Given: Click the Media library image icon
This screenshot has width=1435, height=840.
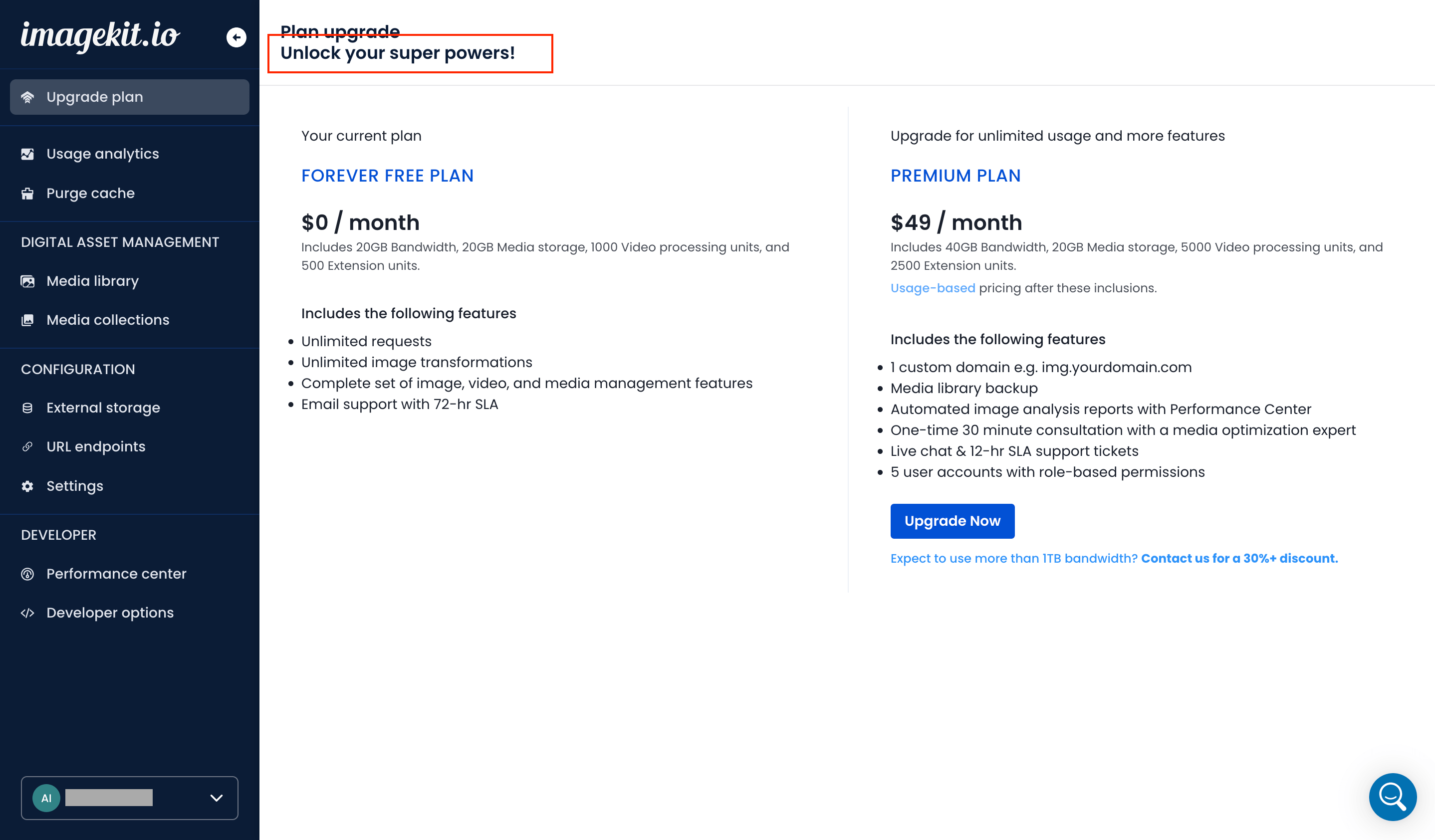Looking at the screenshot, I should point(27,281).
